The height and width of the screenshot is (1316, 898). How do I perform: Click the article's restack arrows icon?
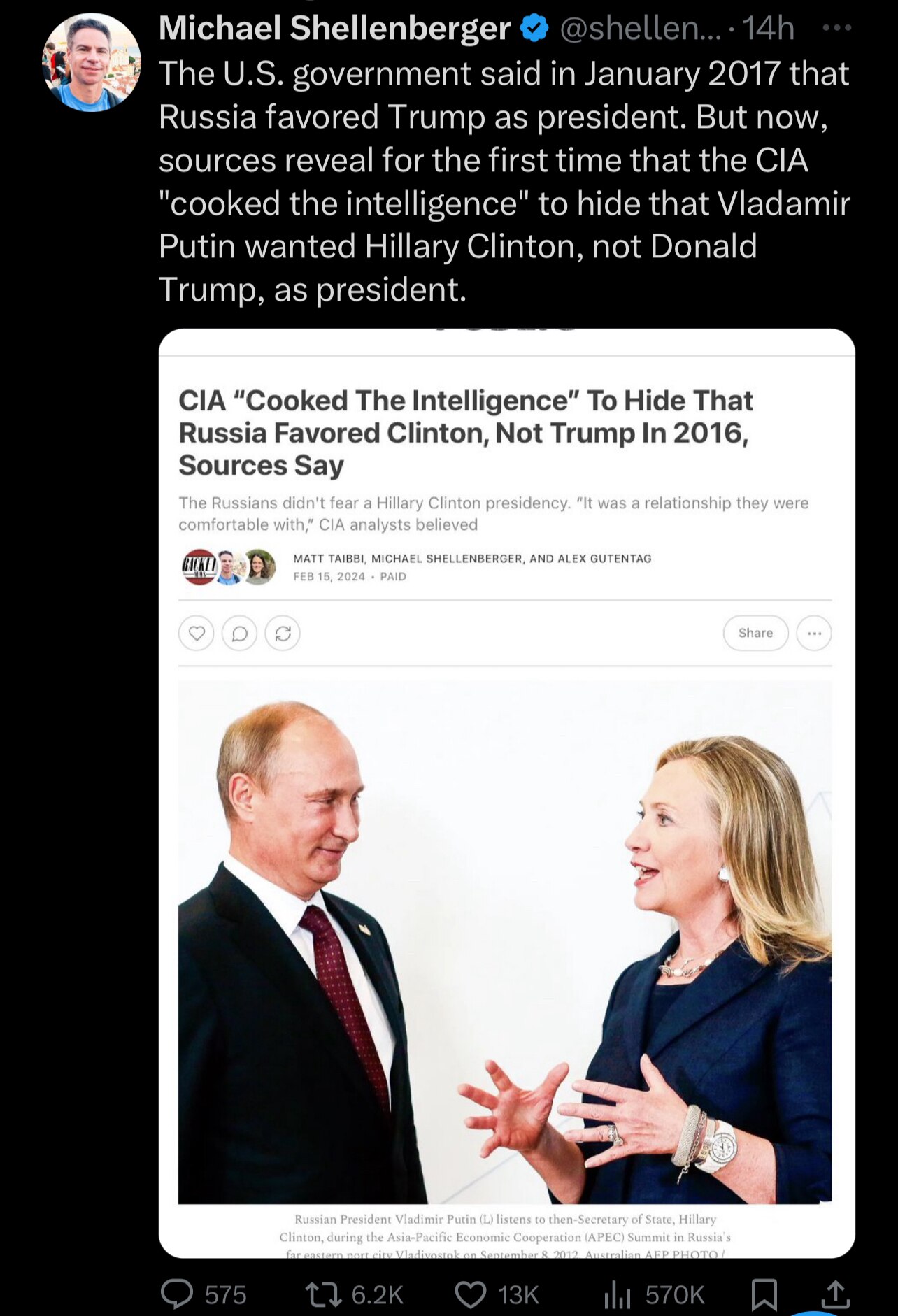click(x=283, y=634)
